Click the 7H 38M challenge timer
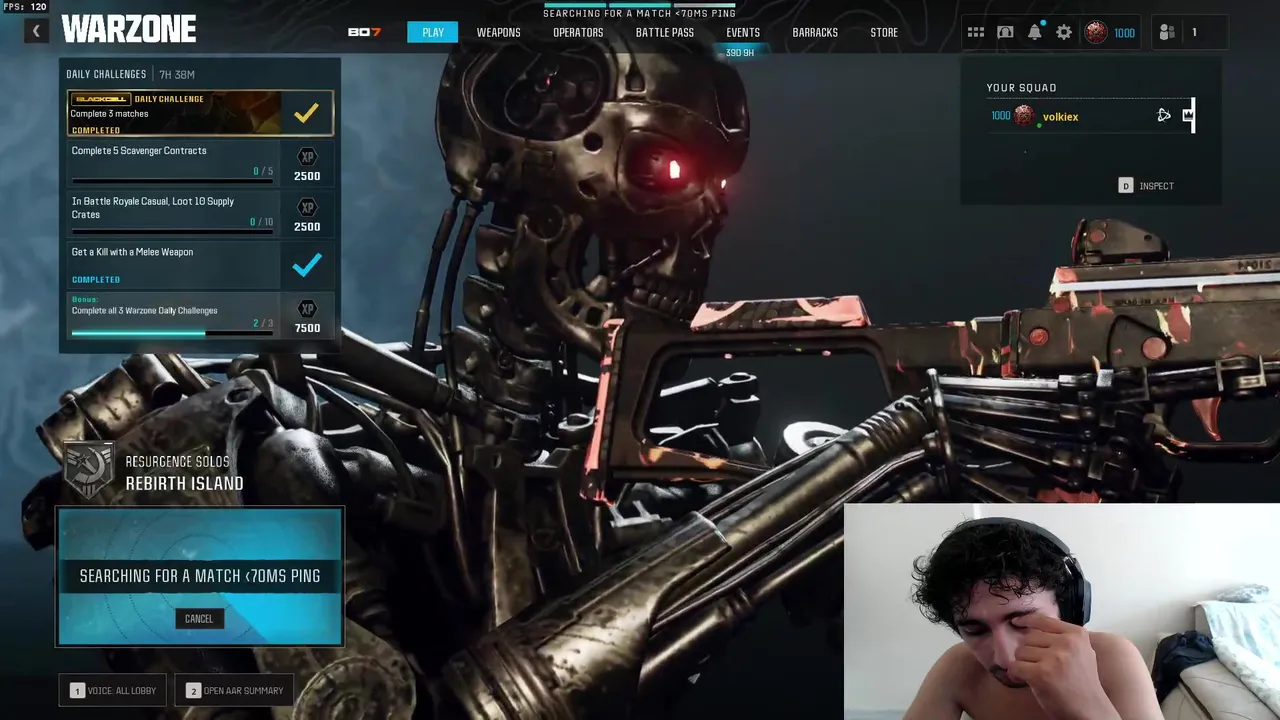This screenshot has height=720, width=1280. (177, 75)
